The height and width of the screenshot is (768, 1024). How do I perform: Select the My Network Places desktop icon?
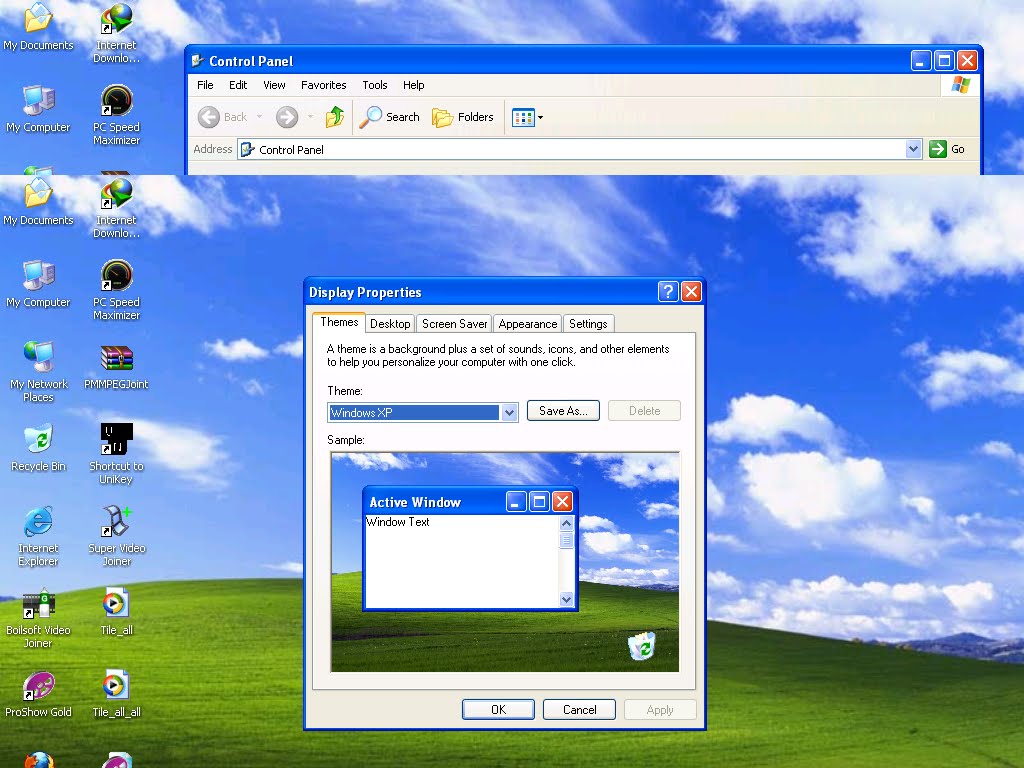point(39,371)
